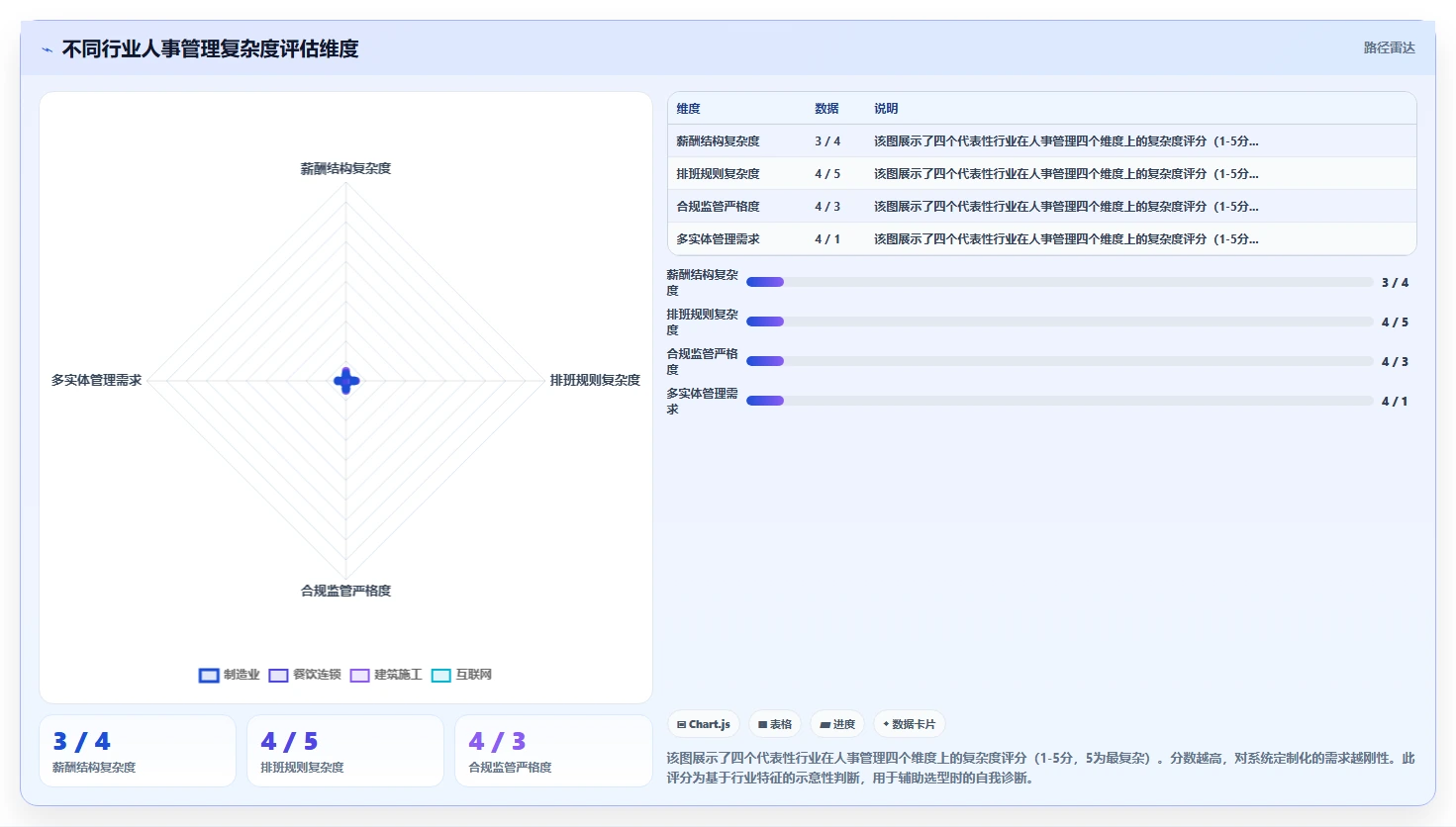Open the 4 / 5 排班规则复杂度 data card

[x=345, y=751]
